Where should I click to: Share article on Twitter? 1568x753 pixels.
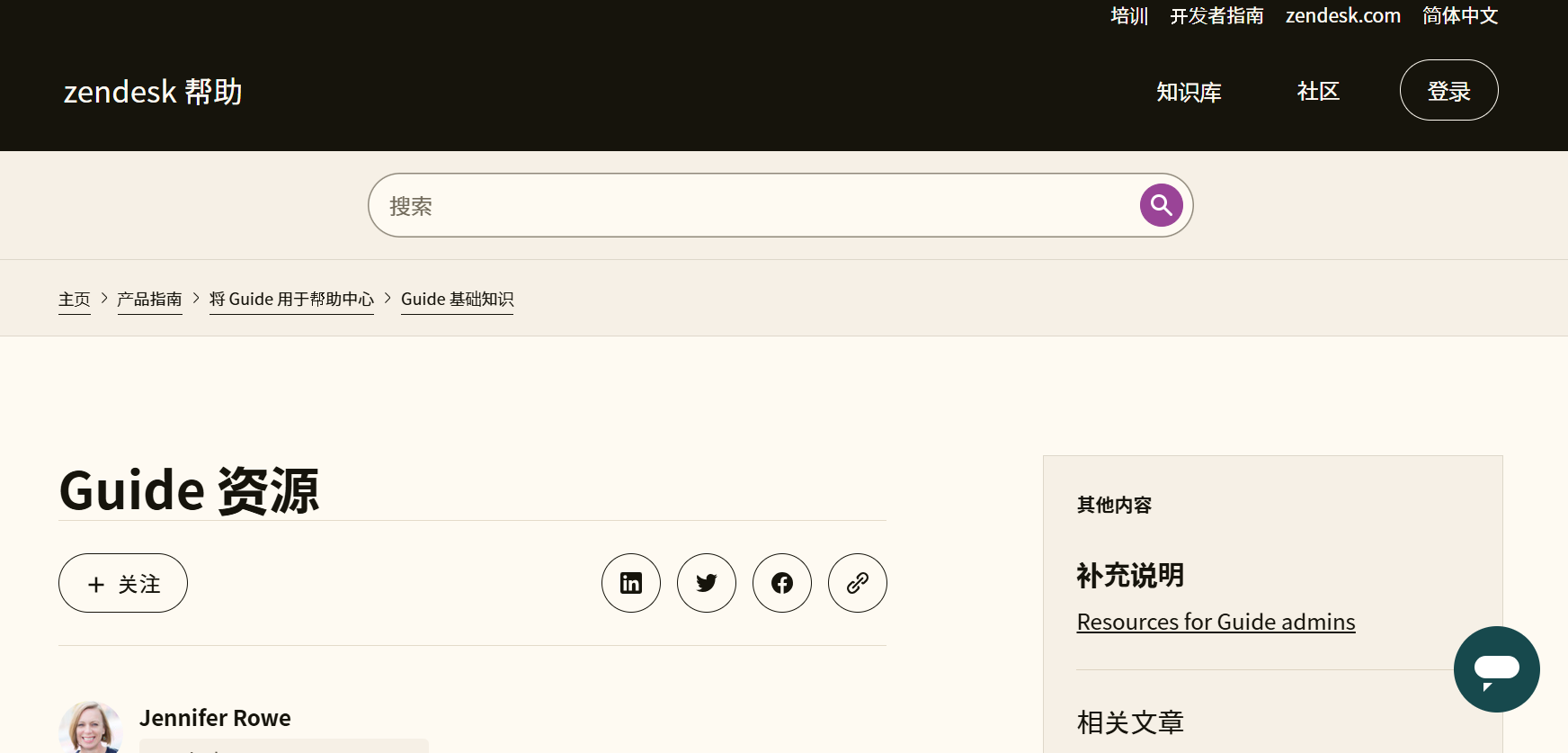pos(707,583)
